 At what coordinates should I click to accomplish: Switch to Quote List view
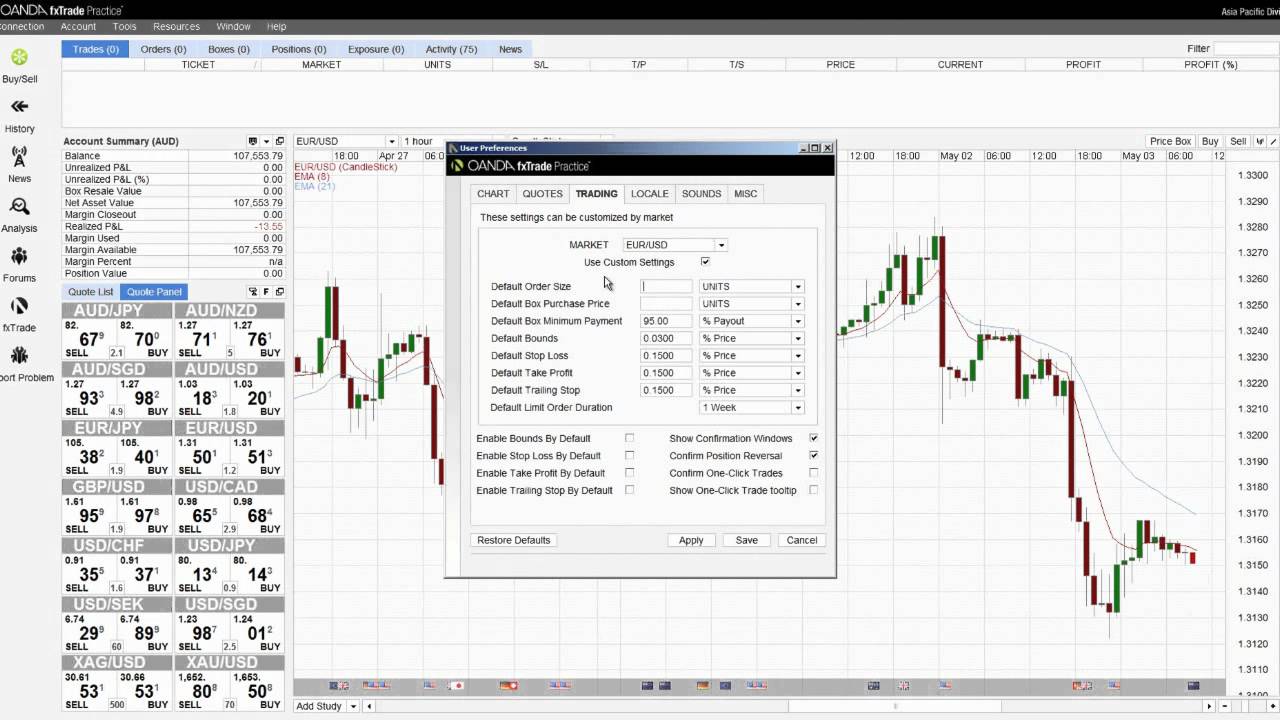(x=90, y=292)
